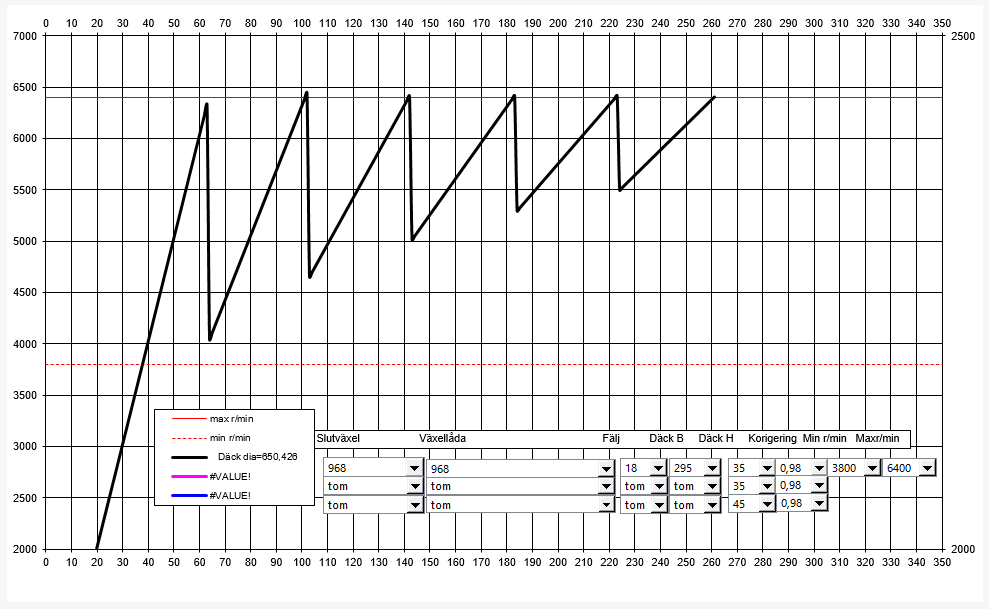Screen dimensions: 989x609
Task: Open the first-row Korigering 0,98 dropdown
Action: coord(816,468)
